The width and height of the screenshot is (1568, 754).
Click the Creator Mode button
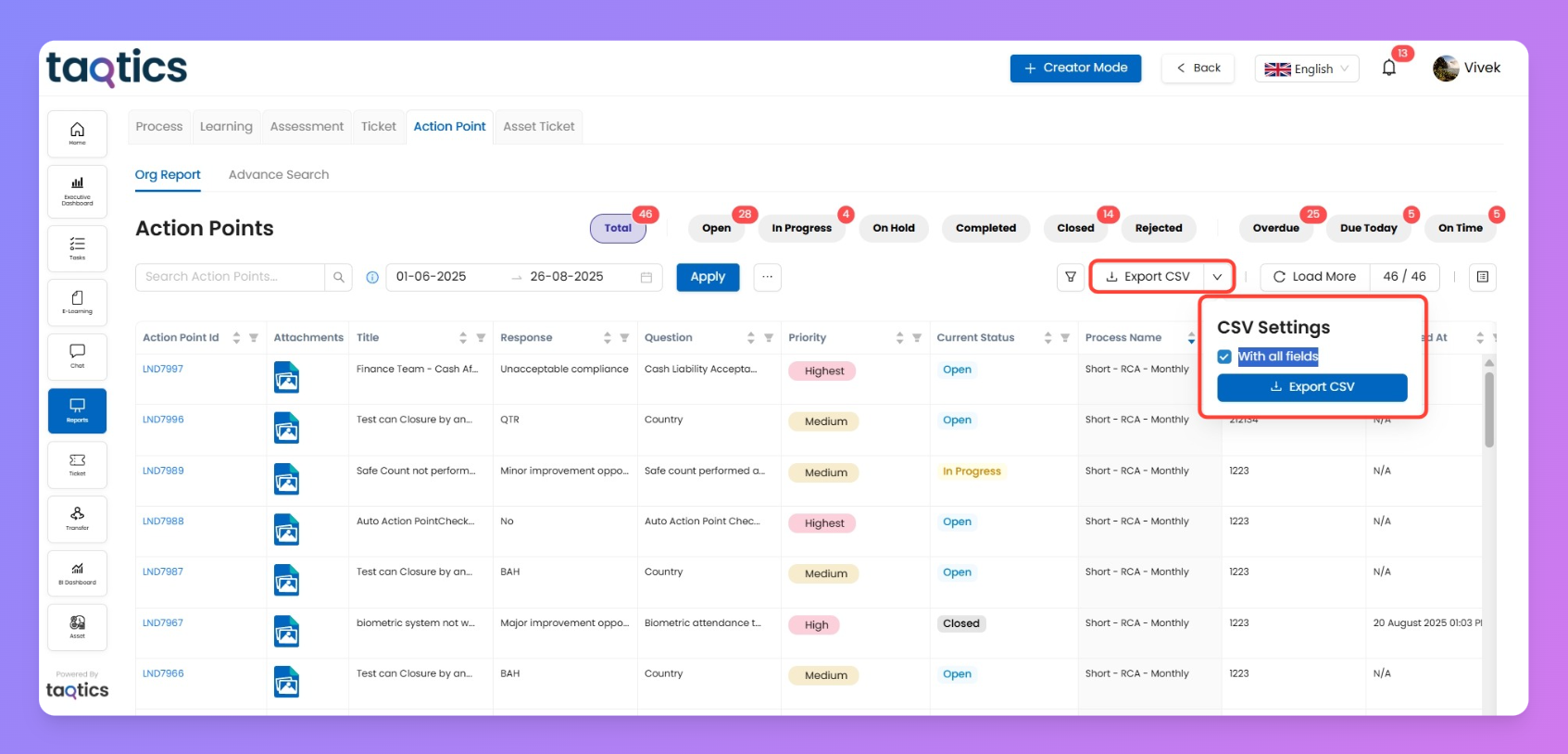point(1075,68)
